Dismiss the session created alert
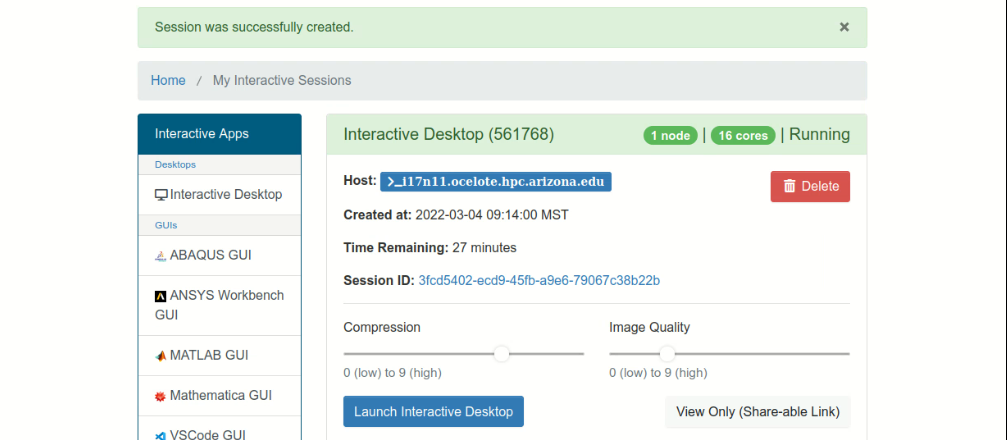 point(845,27)
